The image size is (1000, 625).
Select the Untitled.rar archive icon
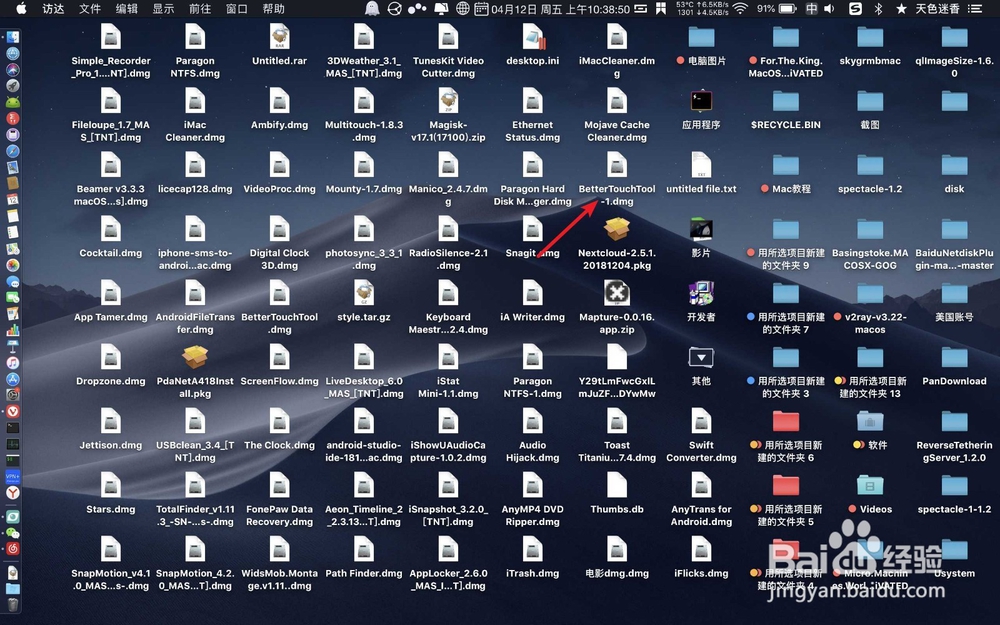pyautogui.click(x=279, y=37)
